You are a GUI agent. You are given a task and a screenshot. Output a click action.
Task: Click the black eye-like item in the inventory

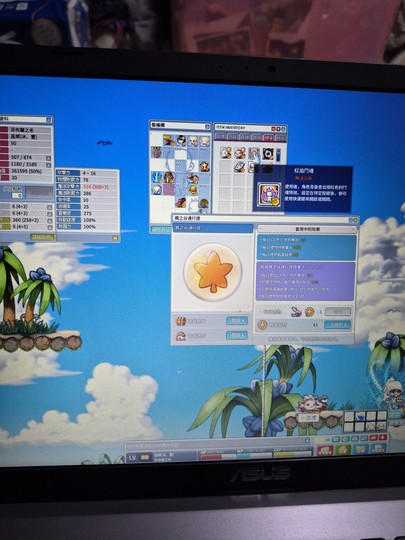[268, 154]
